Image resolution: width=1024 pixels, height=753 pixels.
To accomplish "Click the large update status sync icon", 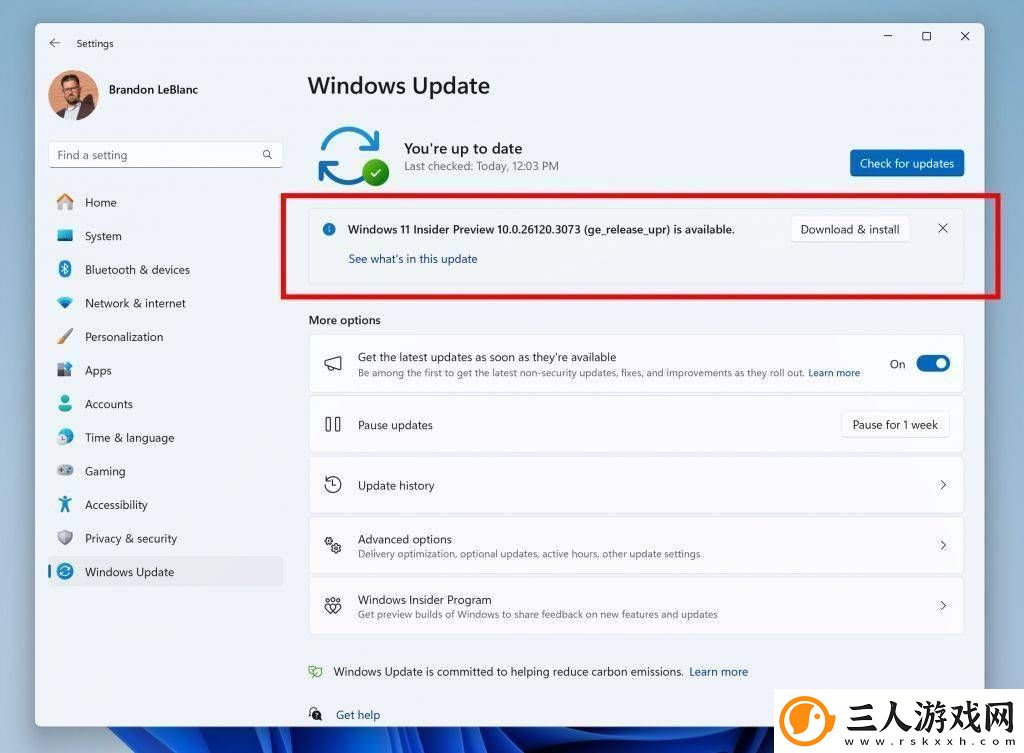I will (x=353, y=156).
